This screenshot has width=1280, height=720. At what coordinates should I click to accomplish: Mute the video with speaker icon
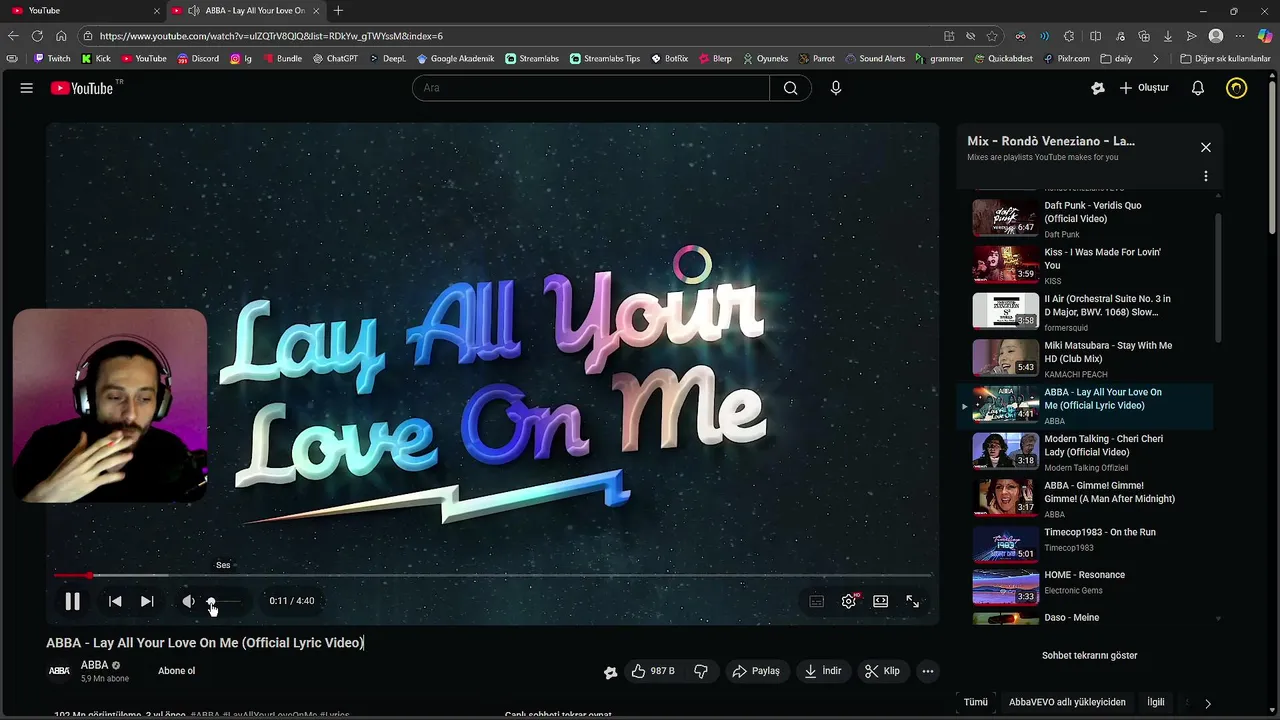pyautogui.click(x=188, y=601)
